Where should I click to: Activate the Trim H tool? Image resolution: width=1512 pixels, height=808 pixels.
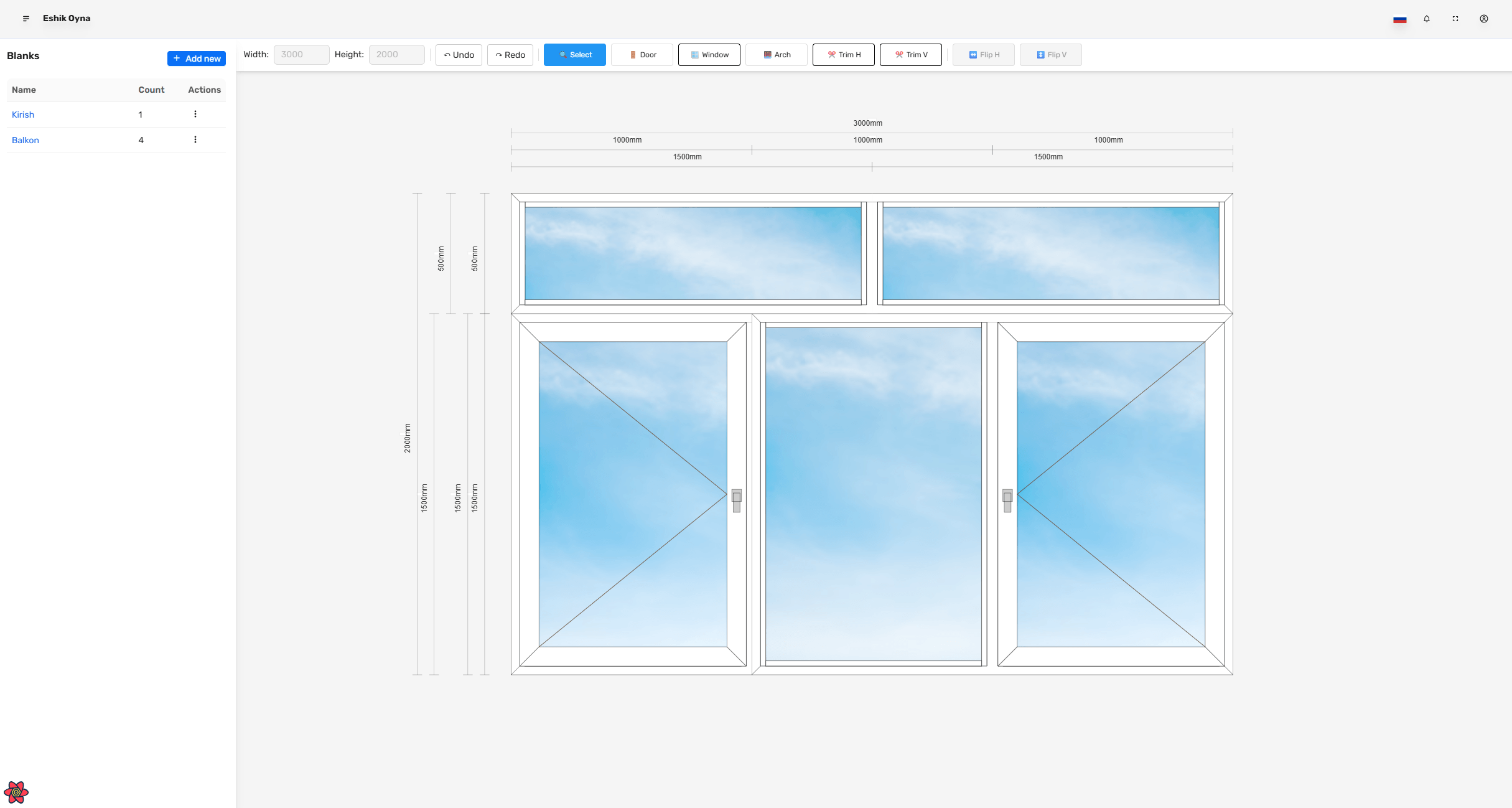pyautogui.click(x=843, y=55)
